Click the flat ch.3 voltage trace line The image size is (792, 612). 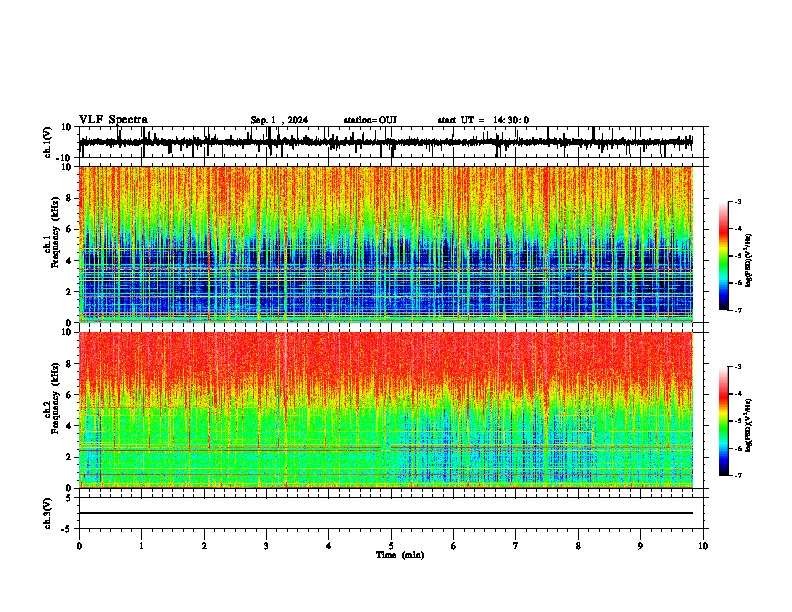[386, 513]
